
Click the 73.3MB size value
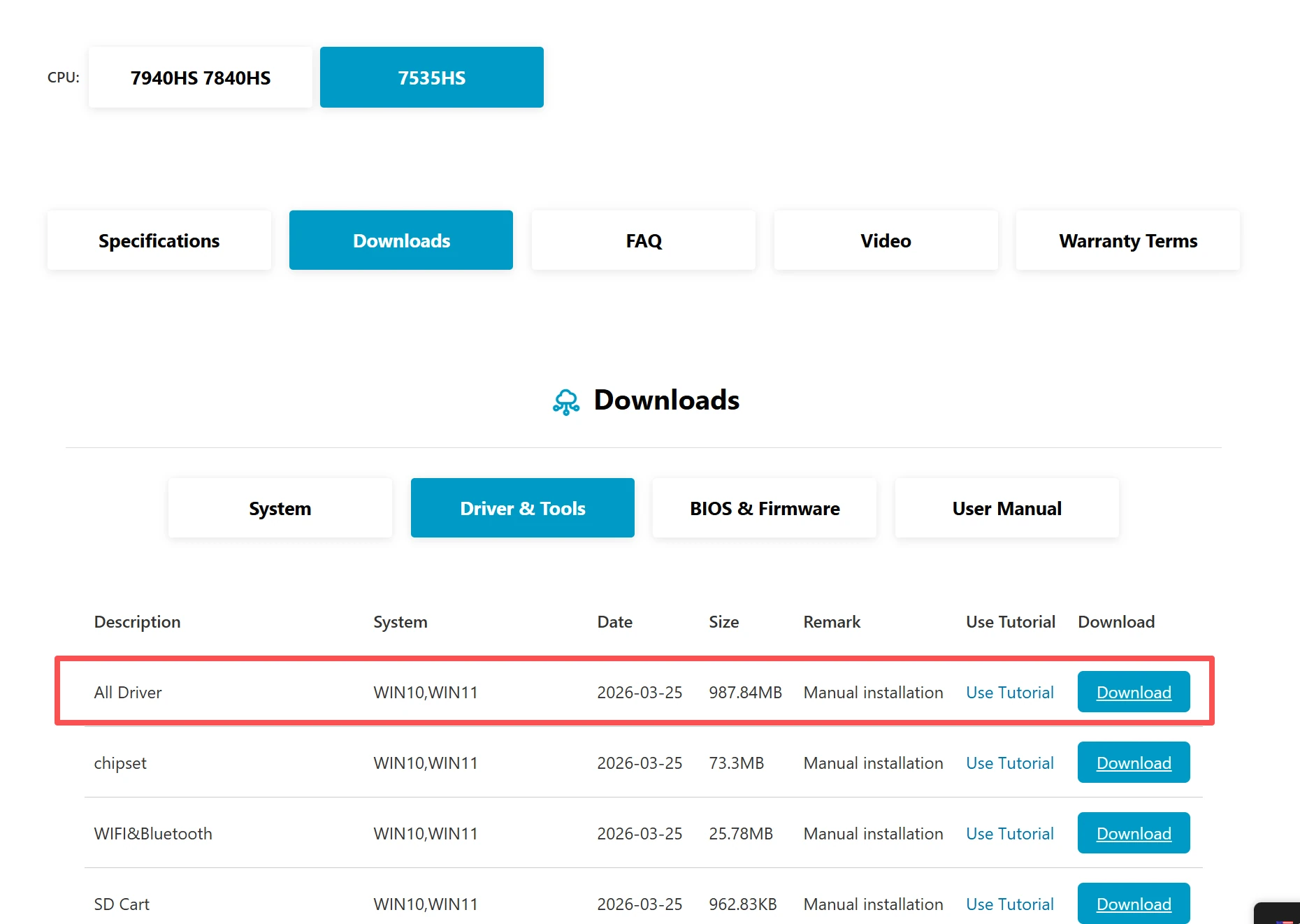pyautogui.click(x=737, y=763)
